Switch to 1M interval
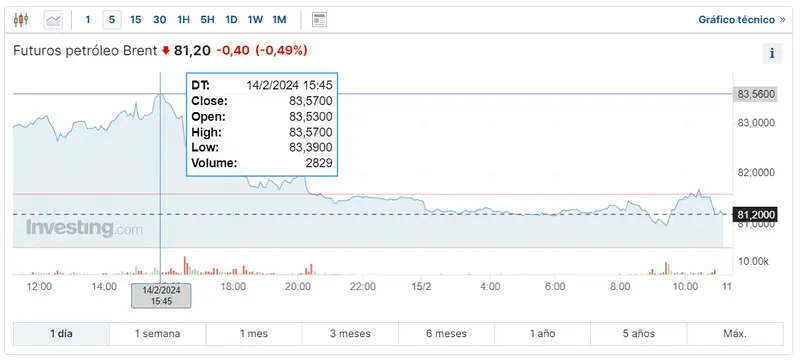Viewport: 800px width, 361px height. pyautogui.click(x=279, y=20)
